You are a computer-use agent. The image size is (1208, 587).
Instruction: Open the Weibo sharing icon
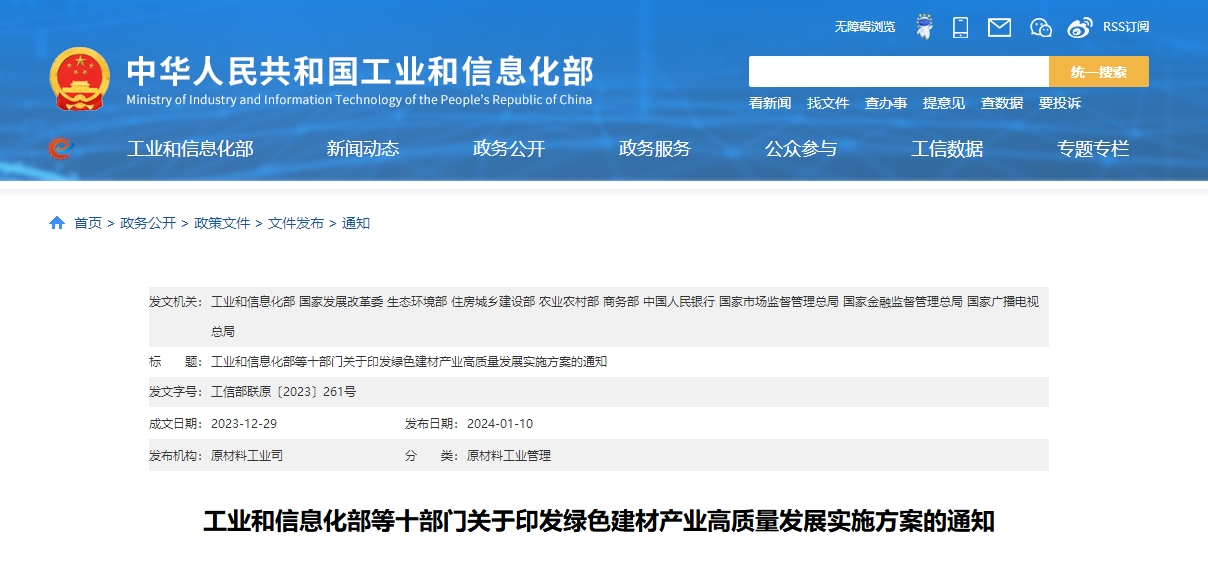(1079, 27)
